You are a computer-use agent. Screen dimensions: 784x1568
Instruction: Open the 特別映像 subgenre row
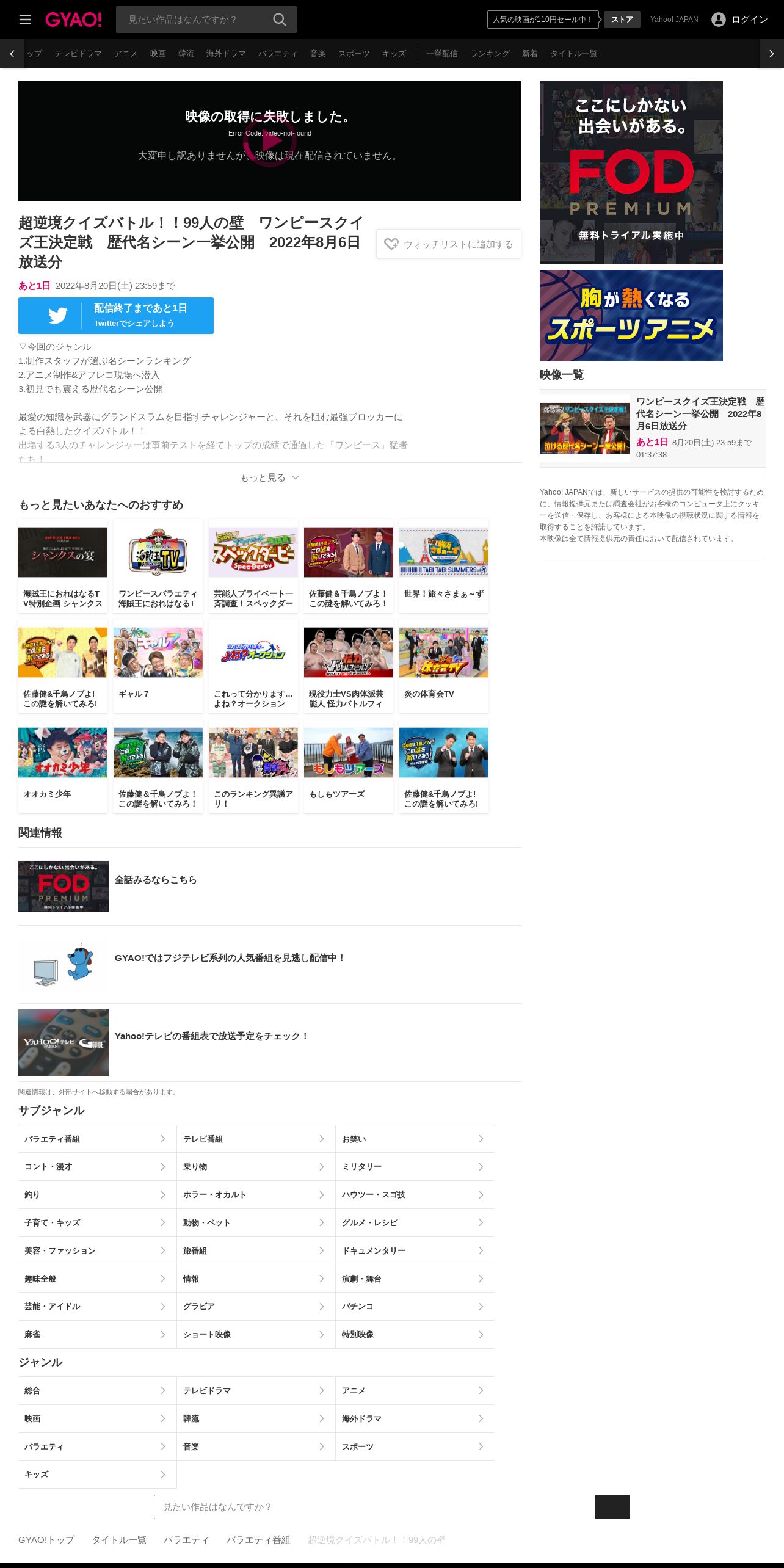pyautogui.click(x=415, y=1335)
